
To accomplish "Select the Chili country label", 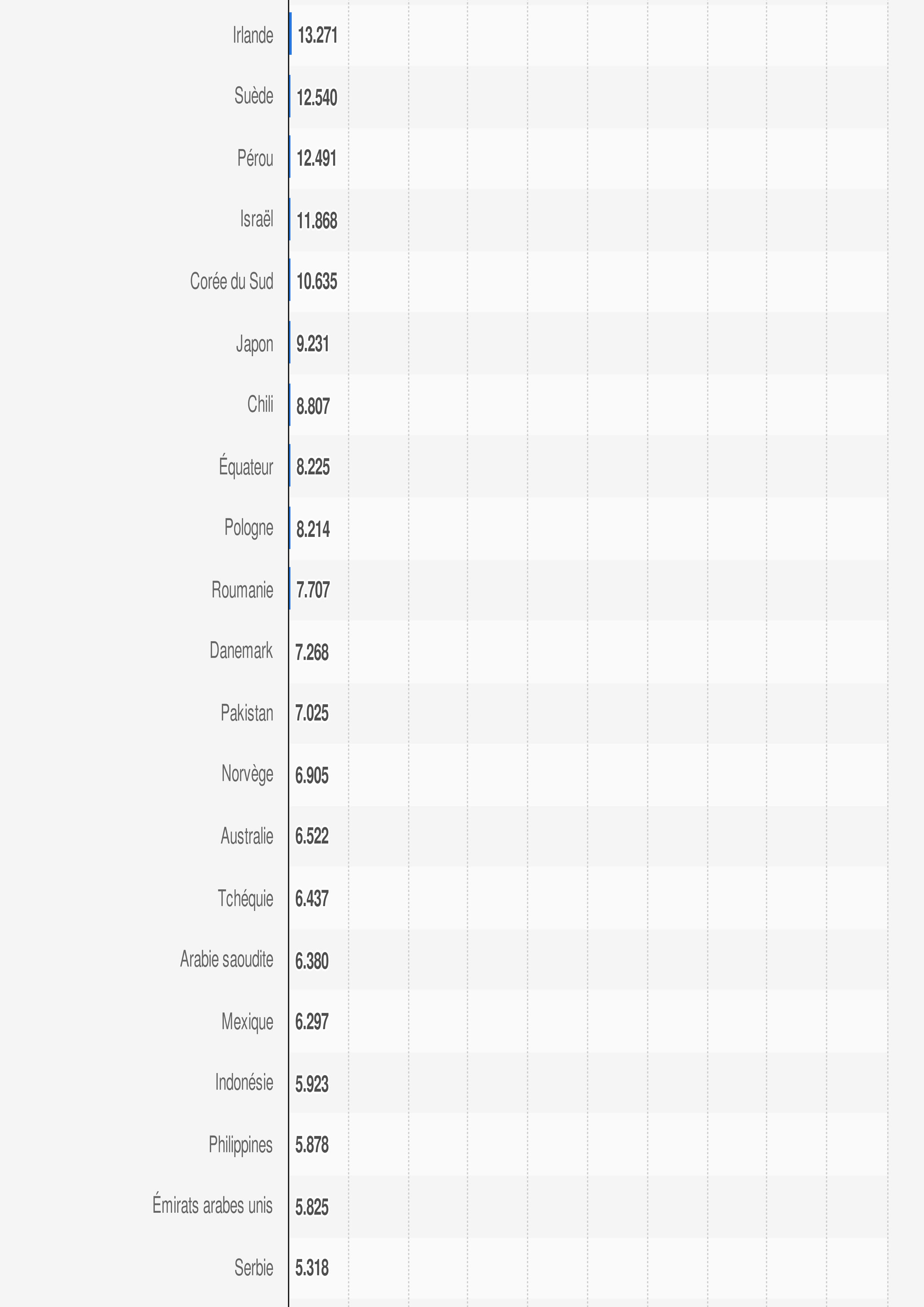I will coord(260,404).
